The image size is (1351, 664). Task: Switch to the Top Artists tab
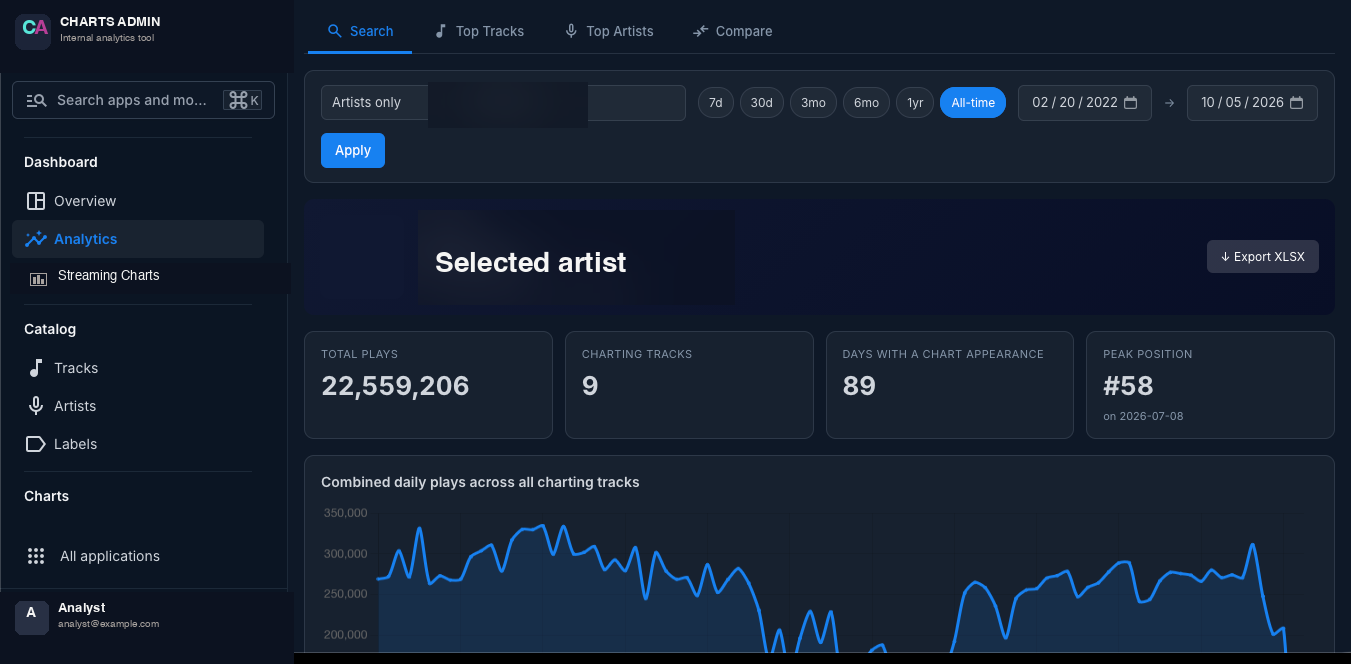(x=609, y=31)
